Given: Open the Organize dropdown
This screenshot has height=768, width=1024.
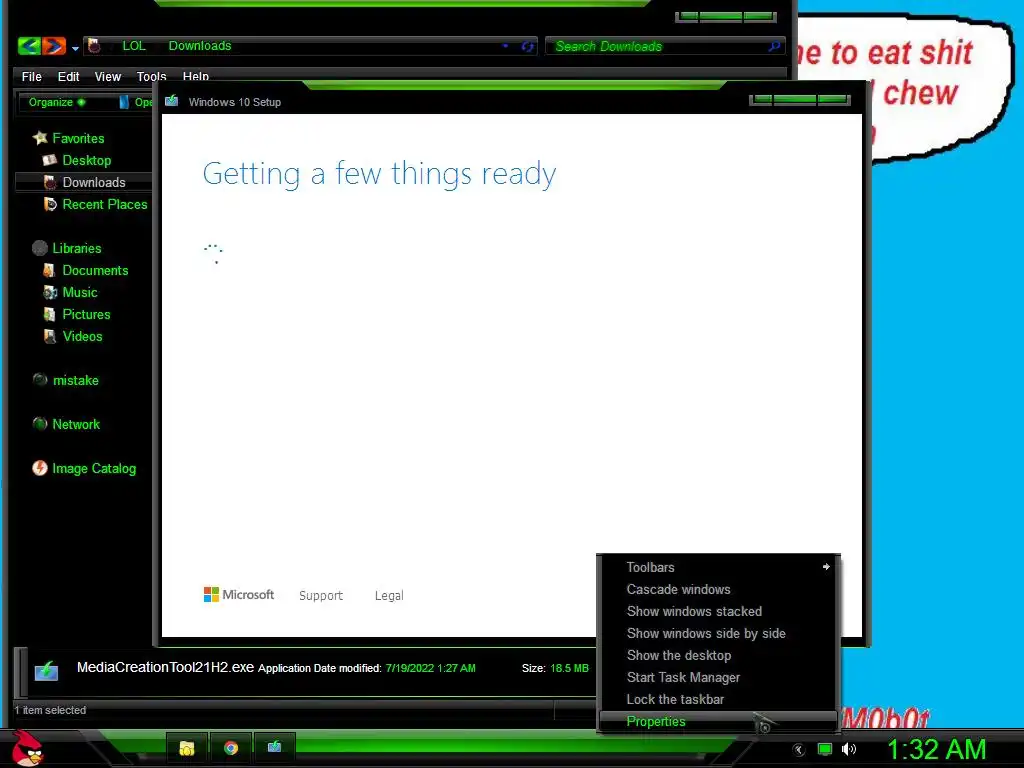Looking at the screenshot, I should point(57,102).
